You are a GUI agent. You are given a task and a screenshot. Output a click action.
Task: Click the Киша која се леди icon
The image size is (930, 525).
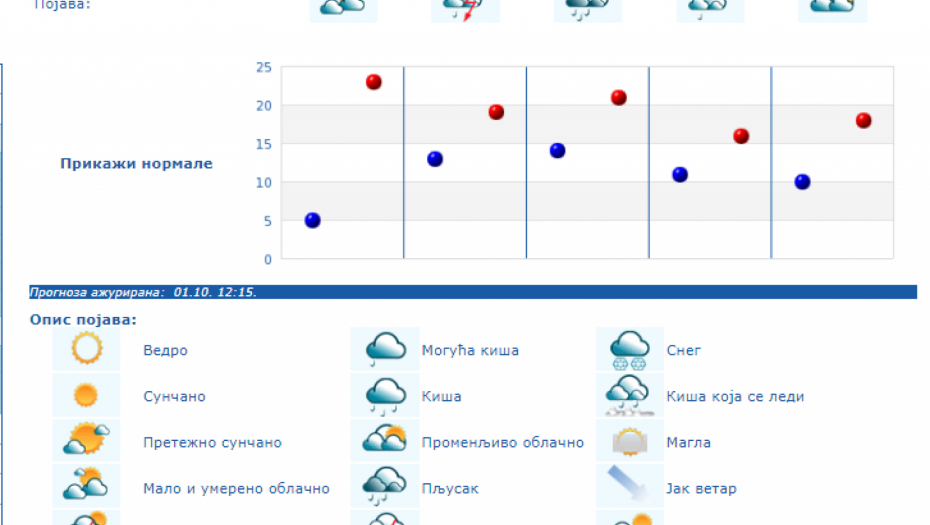point(630,395)
